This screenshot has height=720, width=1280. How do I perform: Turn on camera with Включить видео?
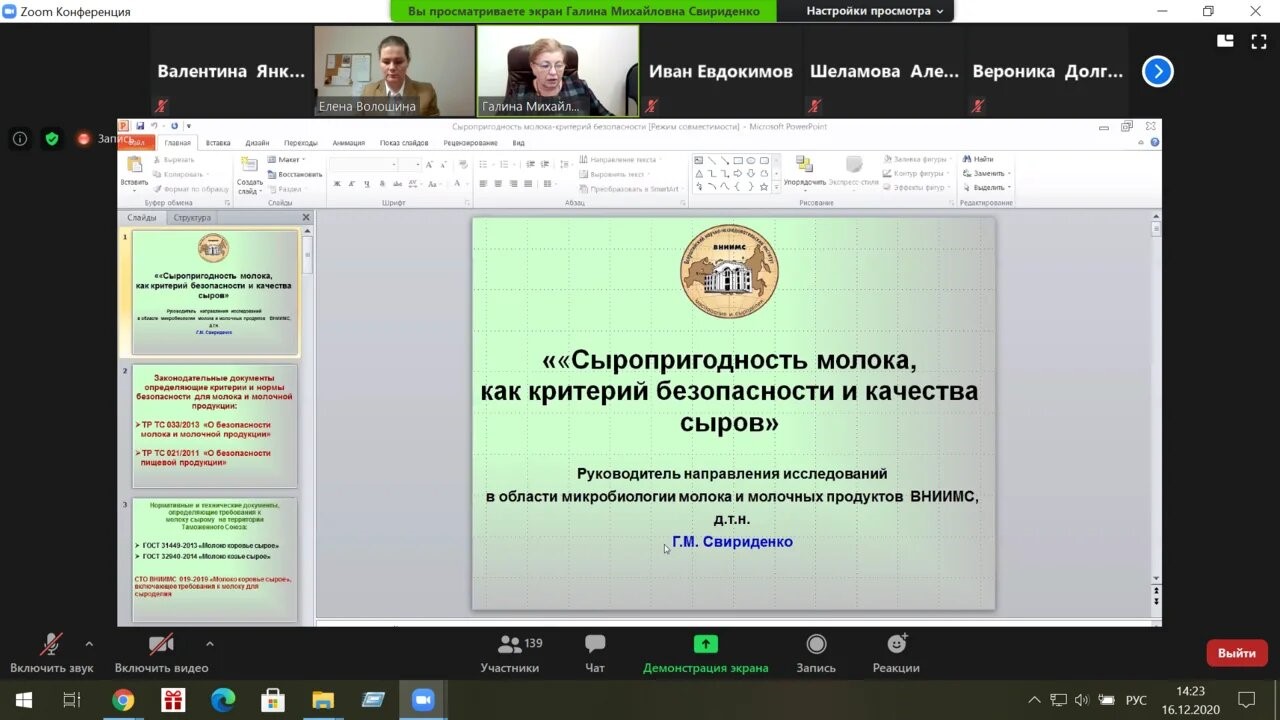click(161, 653)
